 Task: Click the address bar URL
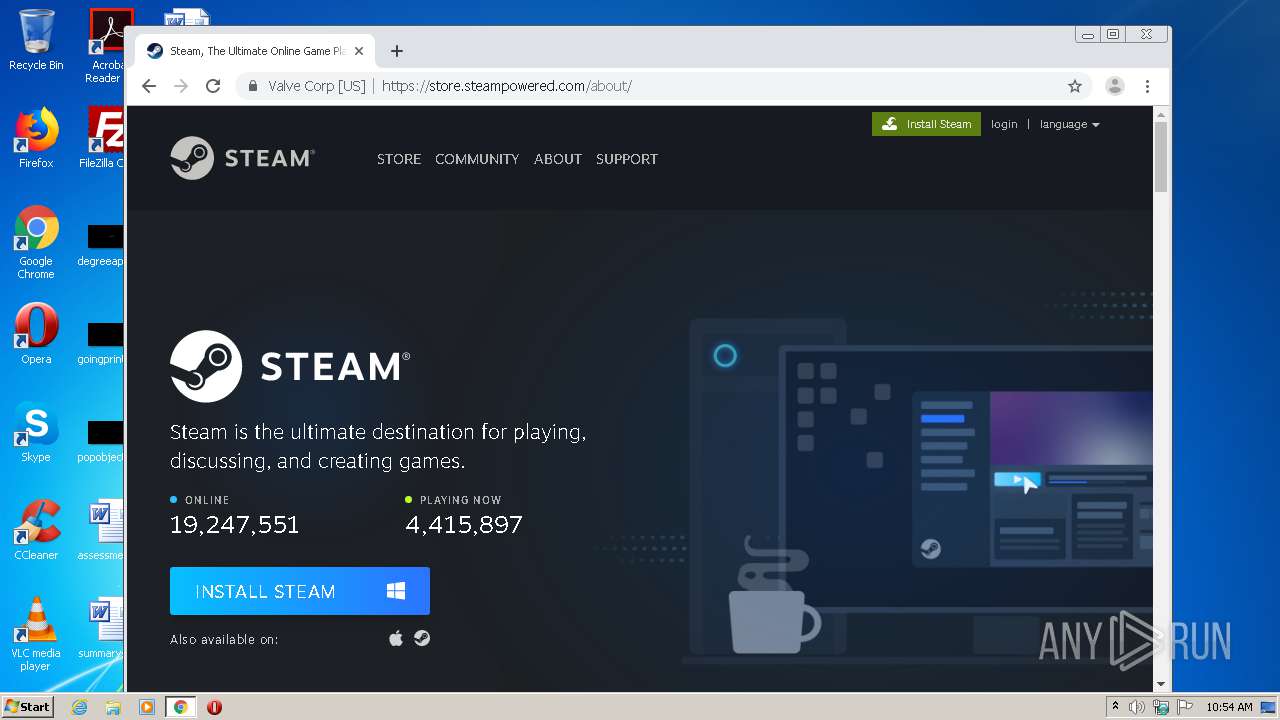tap(507, 86)
